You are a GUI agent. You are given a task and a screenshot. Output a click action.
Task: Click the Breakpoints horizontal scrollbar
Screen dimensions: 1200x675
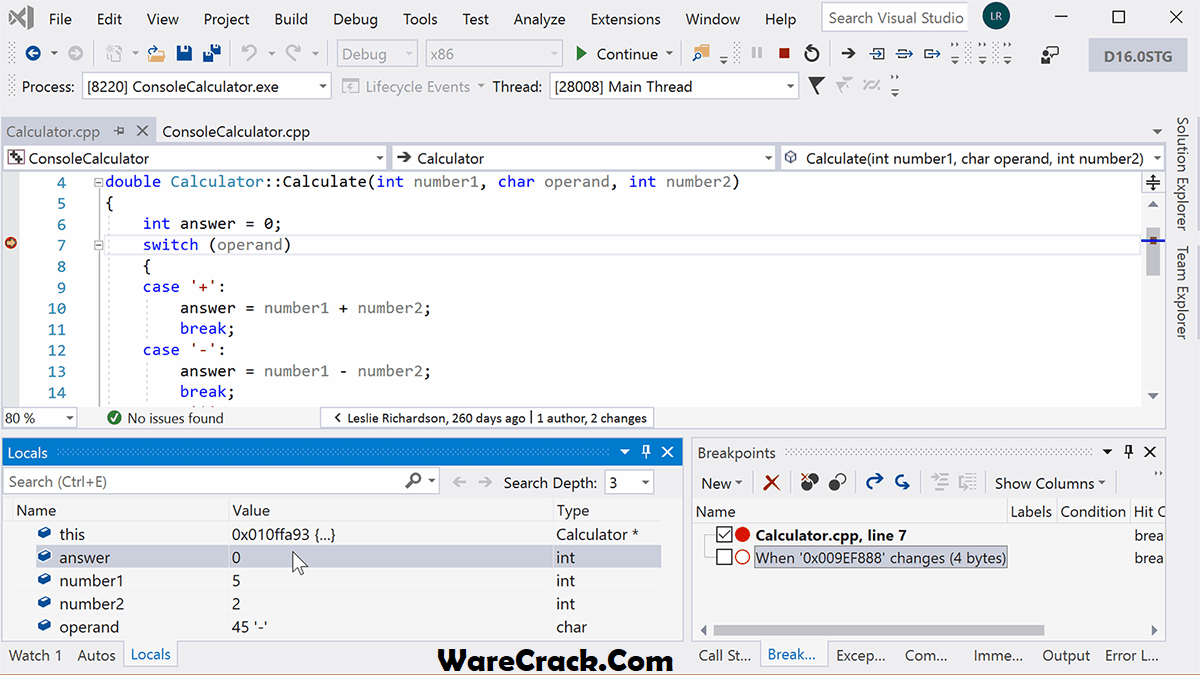click(x=878, y=631)
